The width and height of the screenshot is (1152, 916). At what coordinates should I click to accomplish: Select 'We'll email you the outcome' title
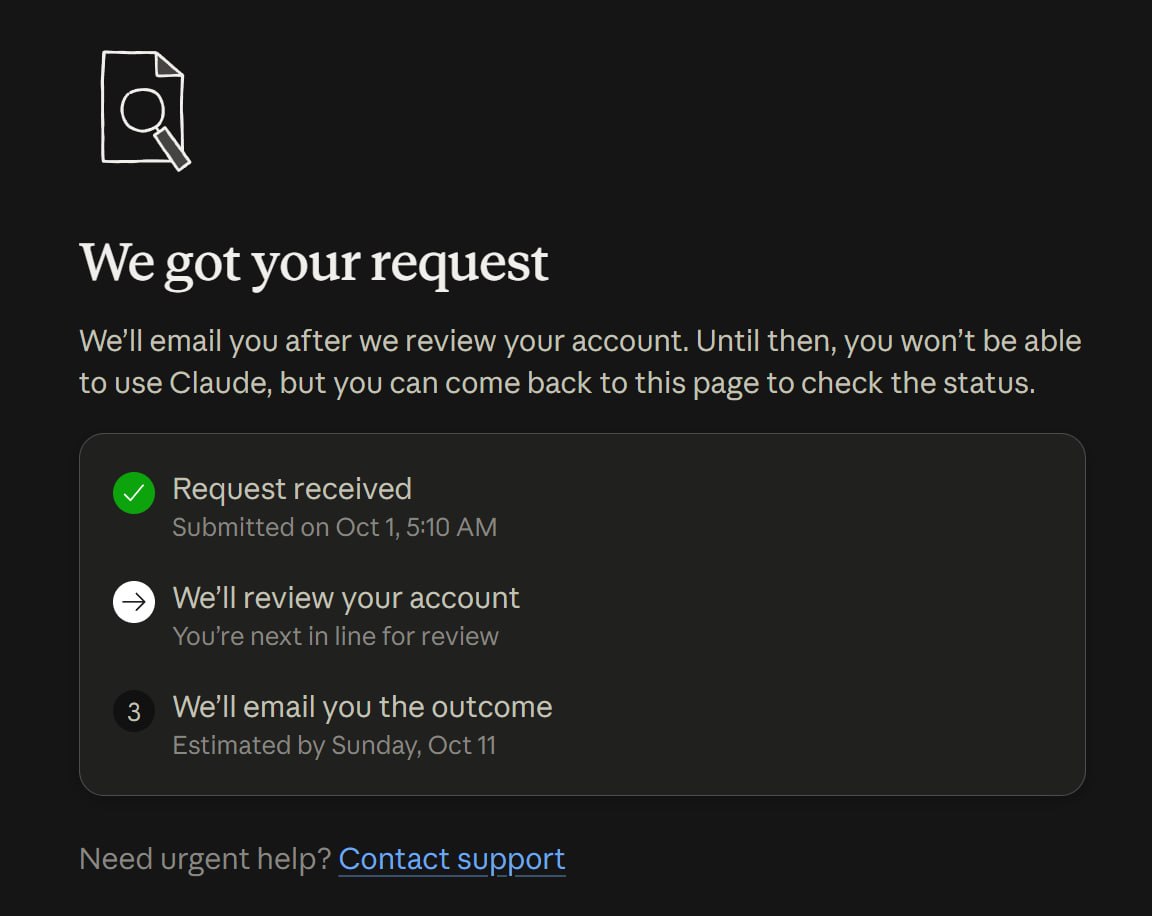pos(362,707)
